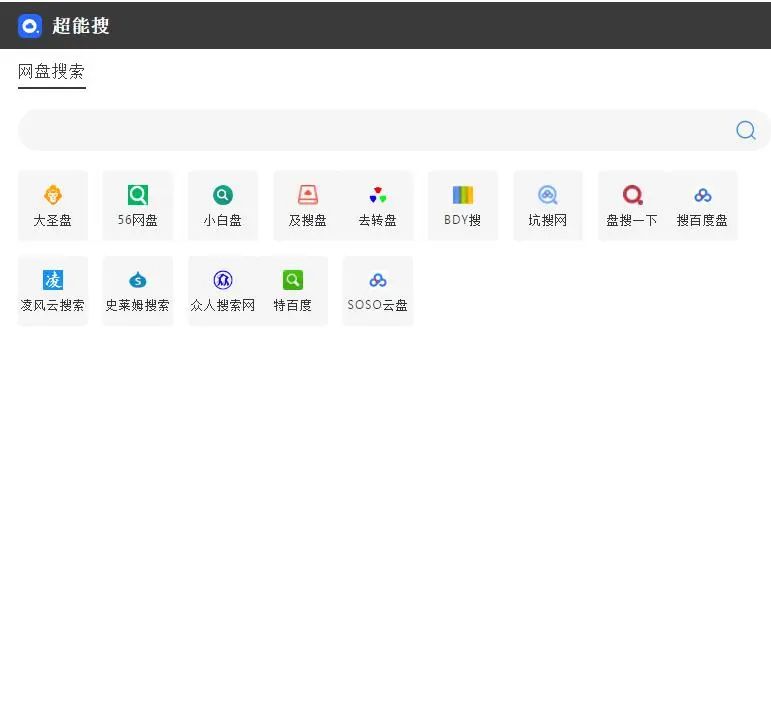Open the 大圣盘 search engine
This screenshot has height=703, width=771.
pyautogui.click(x=53, y=205)
